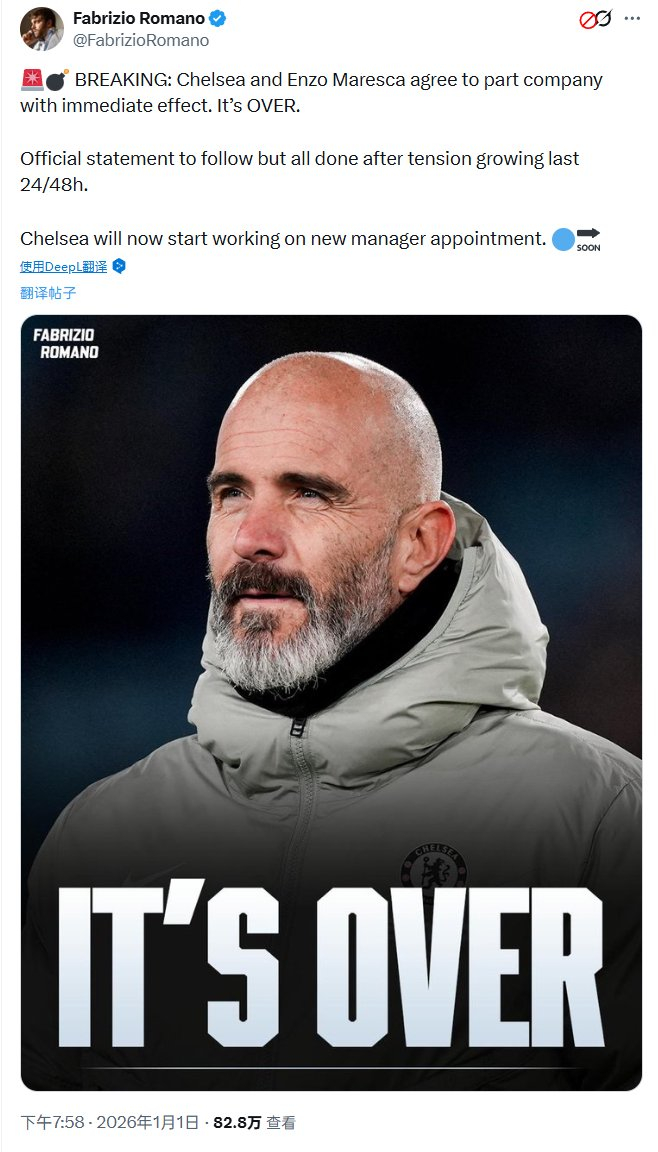The height and width of the screenshot is (1152, 658).
Task: Click the bomb emoji before BREAKING
Action: pyautogui.click(x=57, y=79)
